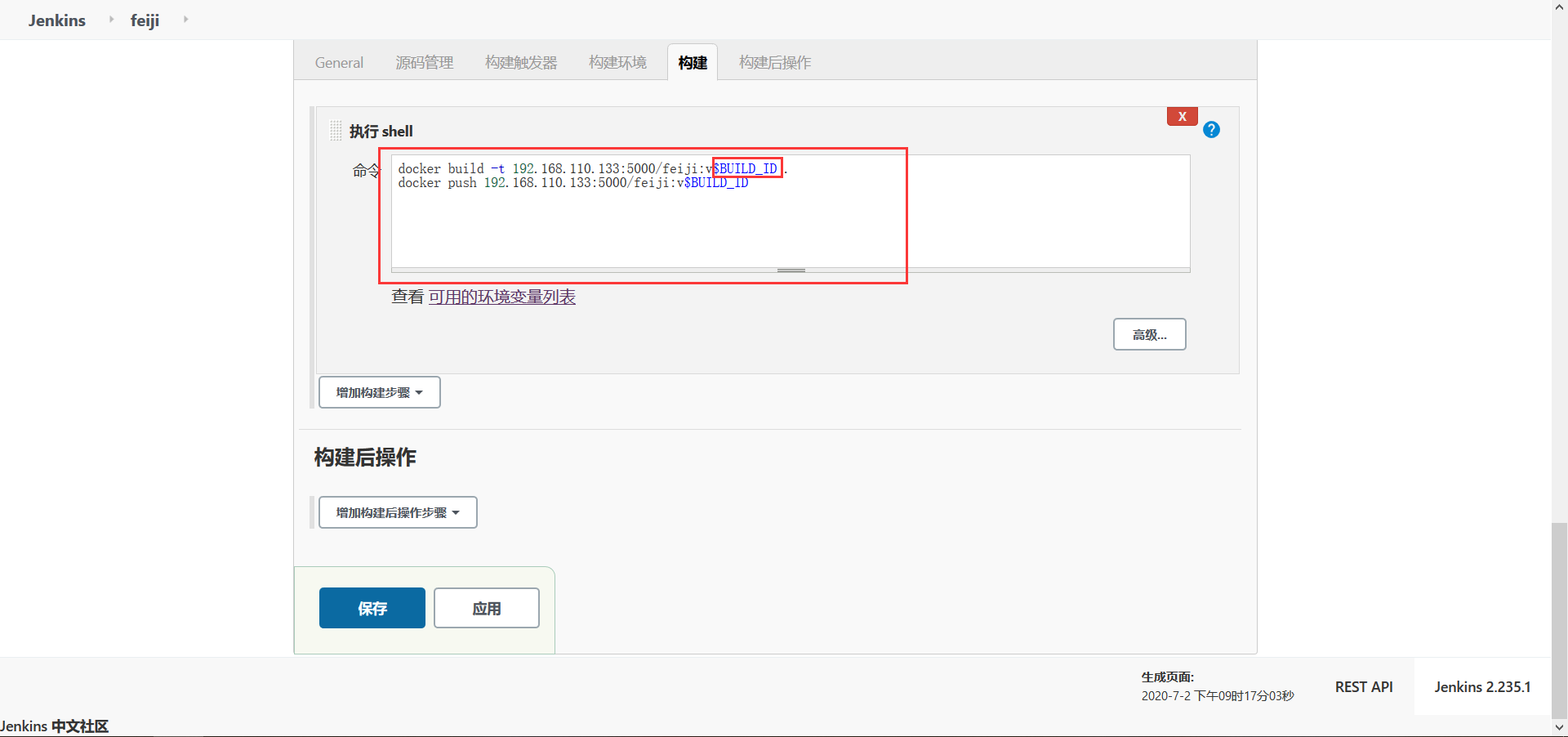Open the Jenkins breadcrumb arrow menu
The width and height of the screenshot is (1568, 737).
coord(111,19)
